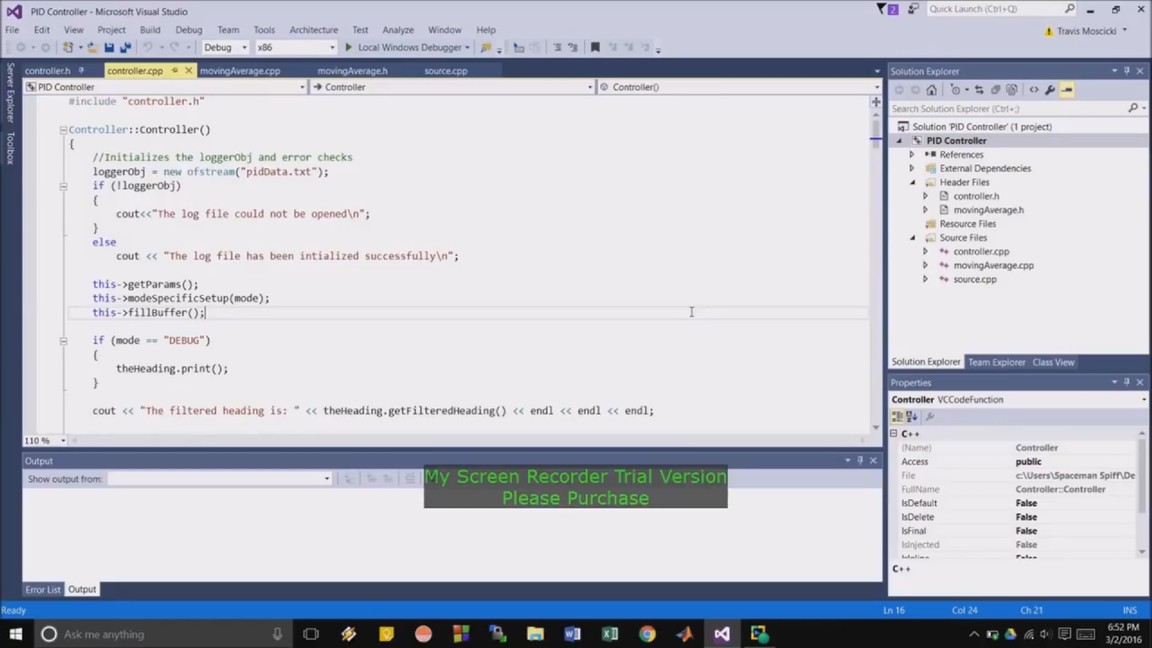Open the Team Explorer tab
1152x648 pixels.
996,362
